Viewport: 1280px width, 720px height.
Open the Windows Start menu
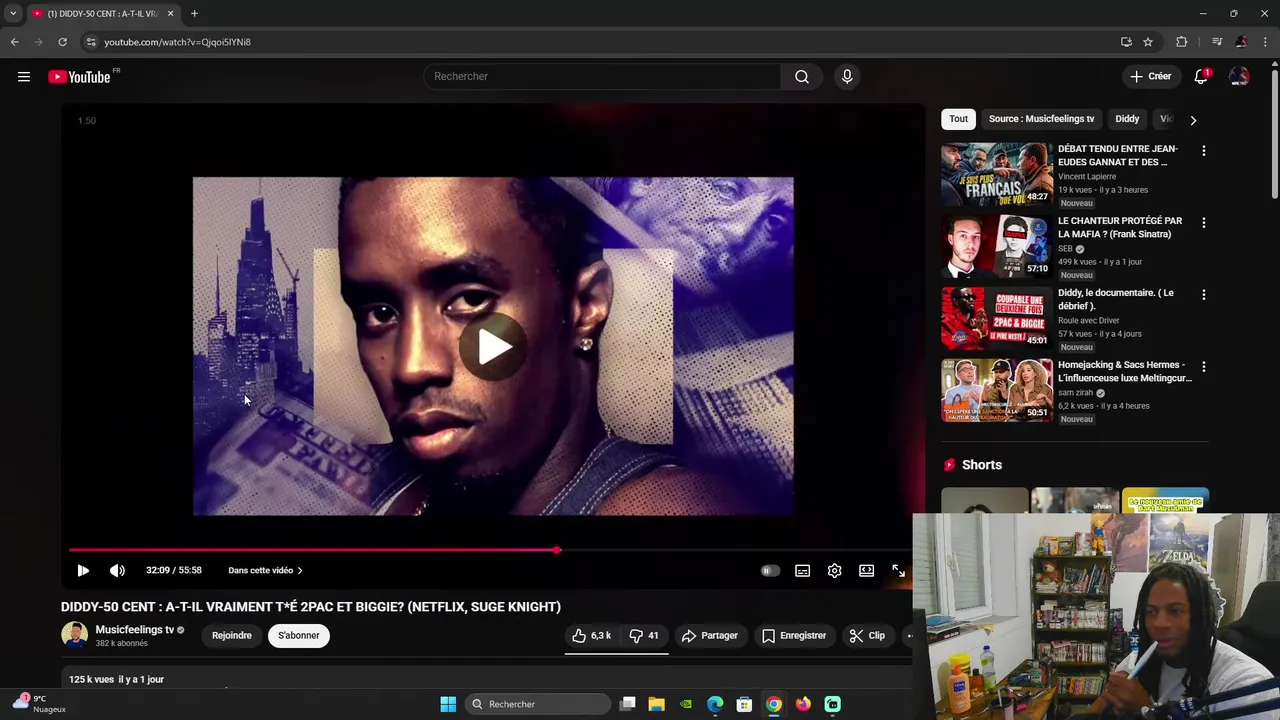point(448,704)
